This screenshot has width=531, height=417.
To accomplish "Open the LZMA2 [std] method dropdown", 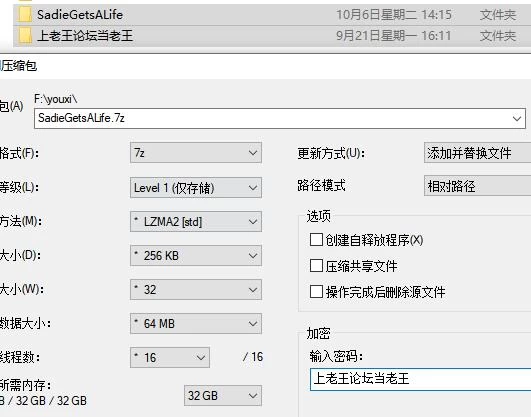I will [x=196, y=222].
